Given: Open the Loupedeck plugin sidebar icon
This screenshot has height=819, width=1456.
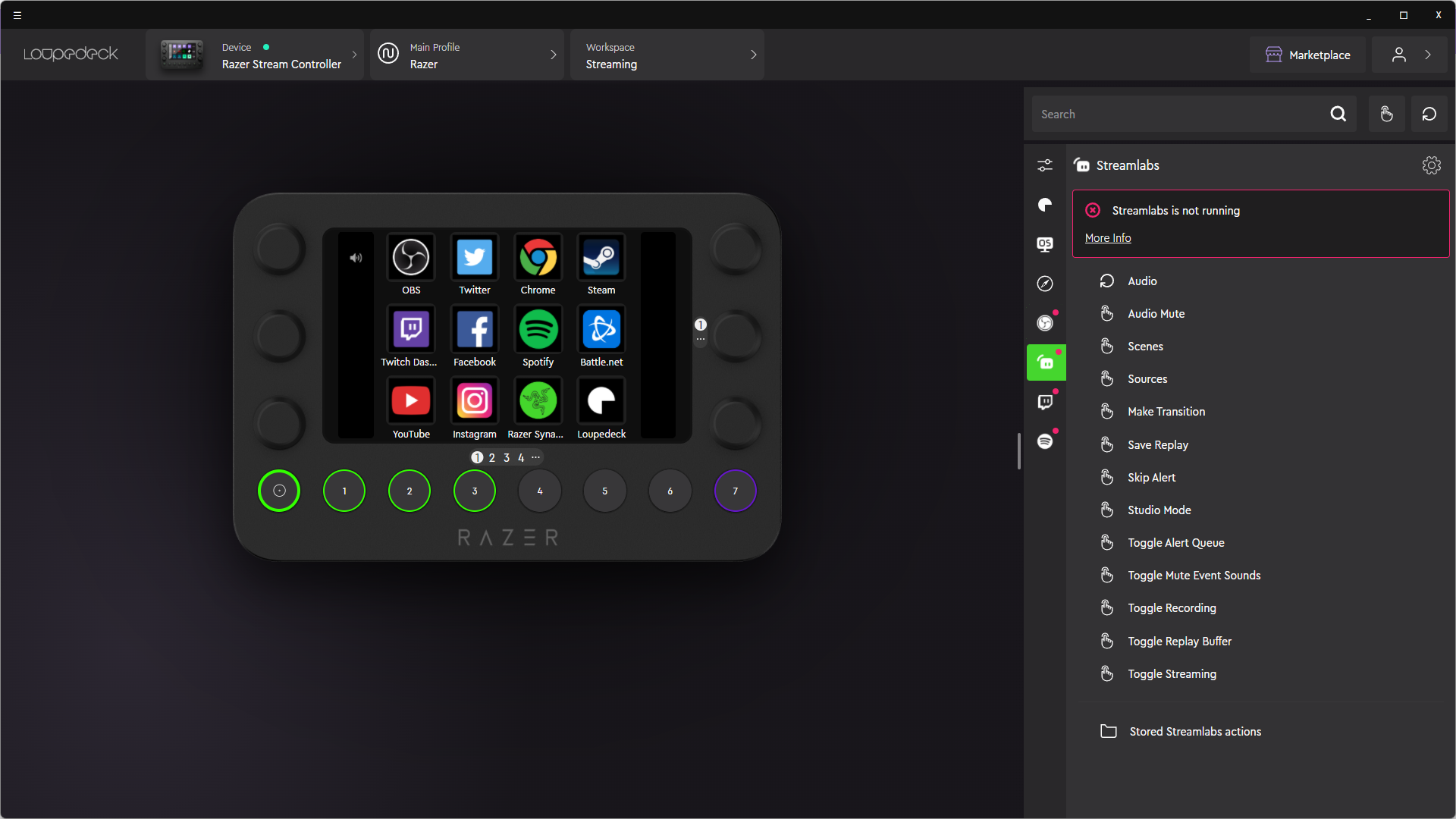Looking at the screenshot, I should pyautogui.click(x=1045, y=205).
